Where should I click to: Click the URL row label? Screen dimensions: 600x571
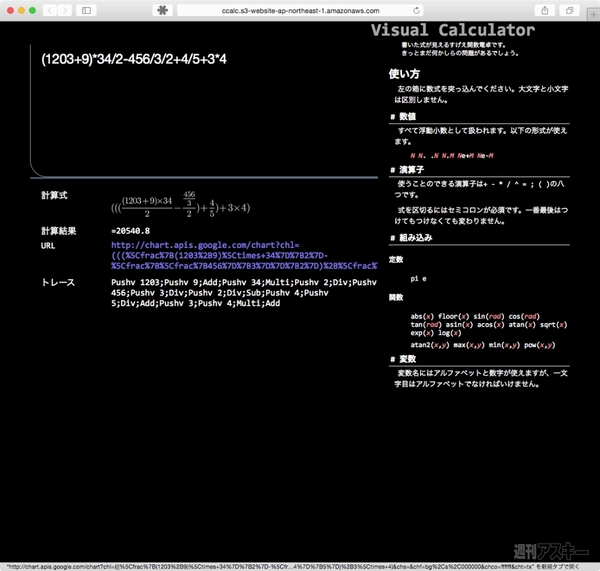[x=48, y=246]
